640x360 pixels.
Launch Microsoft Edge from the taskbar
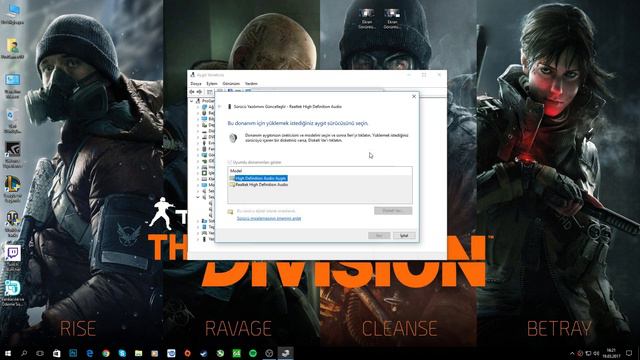point(89,353)
